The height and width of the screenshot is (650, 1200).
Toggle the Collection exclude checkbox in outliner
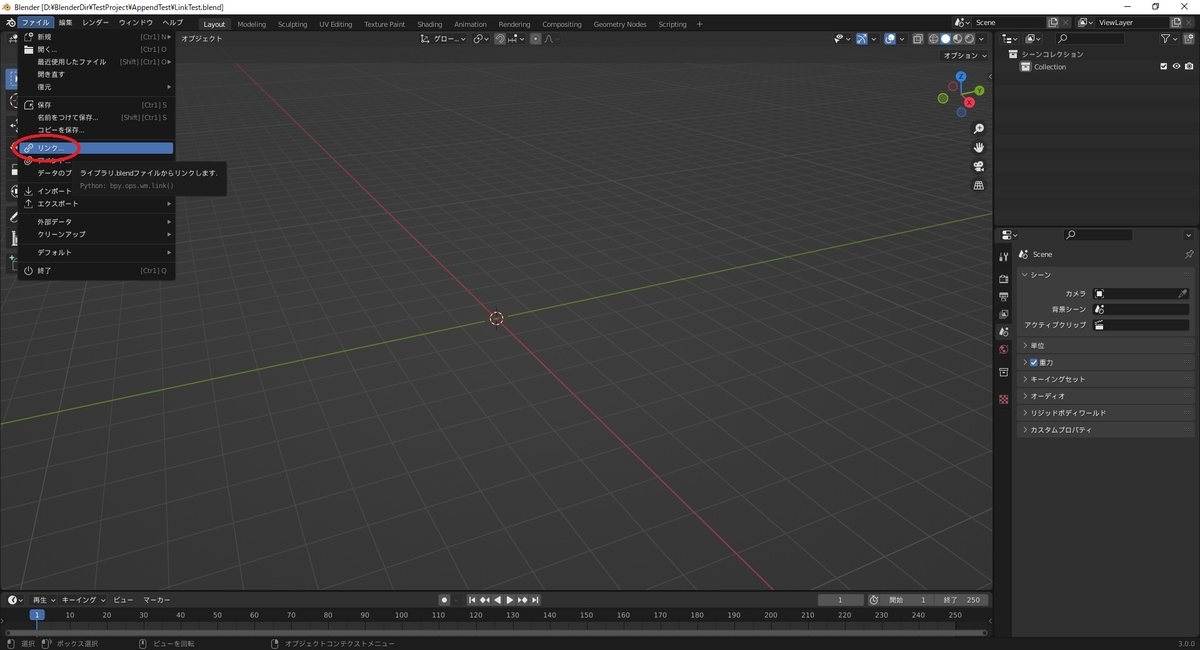1163,67
